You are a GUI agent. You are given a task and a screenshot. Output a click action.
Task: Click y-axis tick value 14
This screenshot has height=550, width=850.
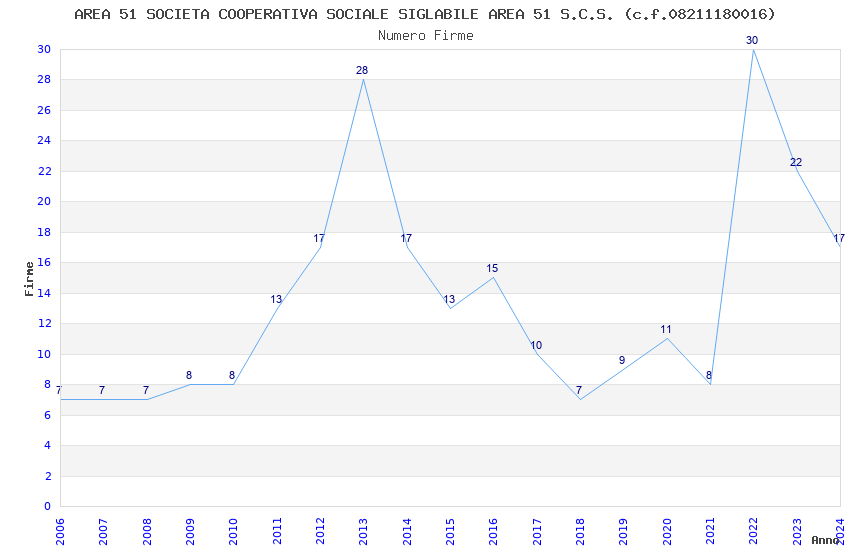44,293
